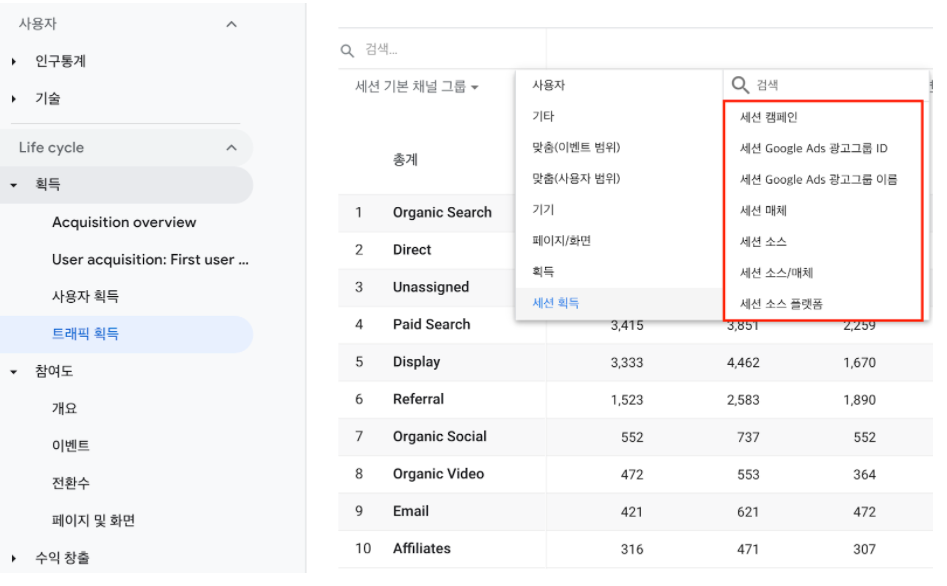Viewport: 947px width, 586px height.
Task: Open the 페이지 및 화면 report
Action: (93, 521)
